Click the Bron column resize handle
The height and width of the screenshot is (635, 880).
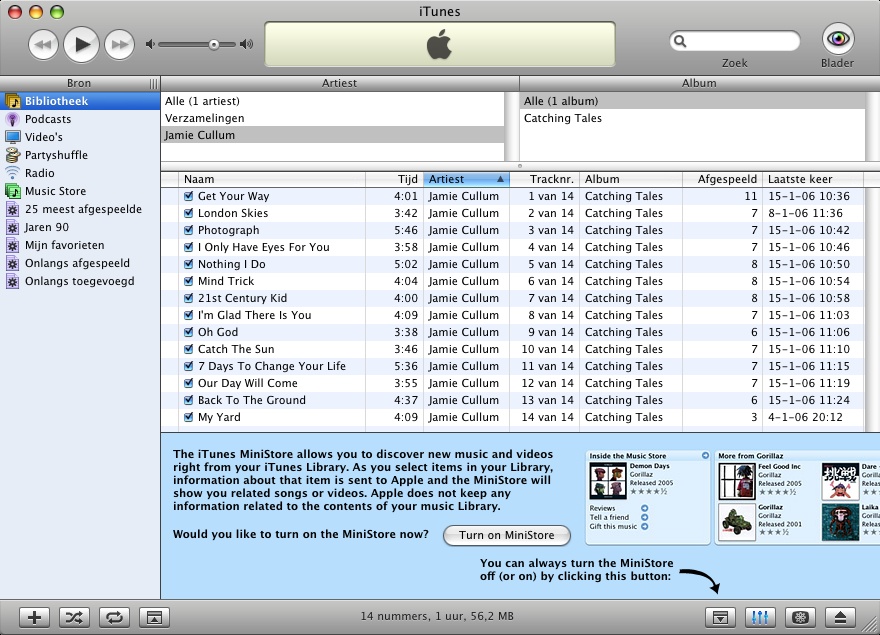tap(153, 84)
